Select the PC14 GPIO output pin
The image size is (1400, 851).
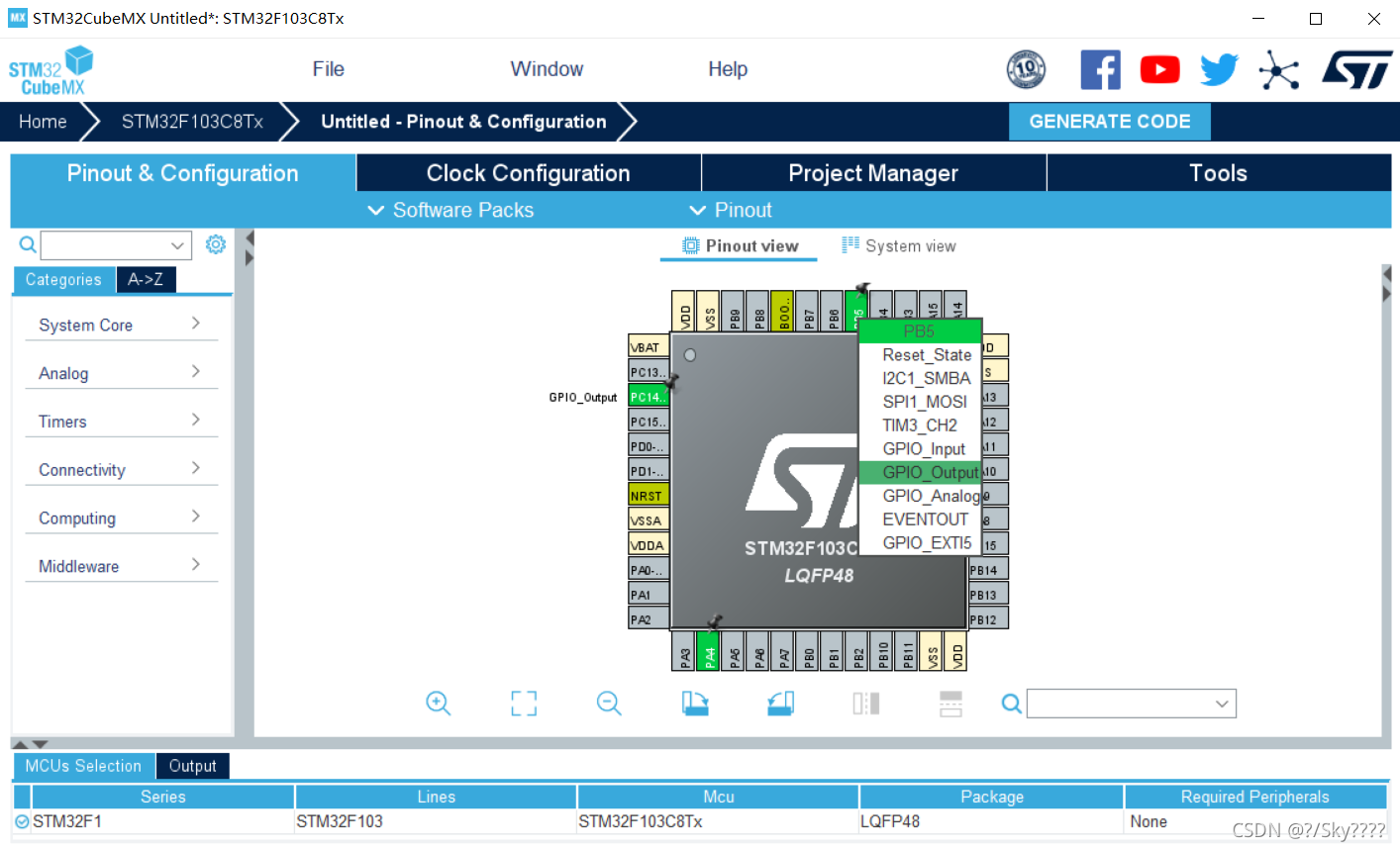tap(649, 397)
